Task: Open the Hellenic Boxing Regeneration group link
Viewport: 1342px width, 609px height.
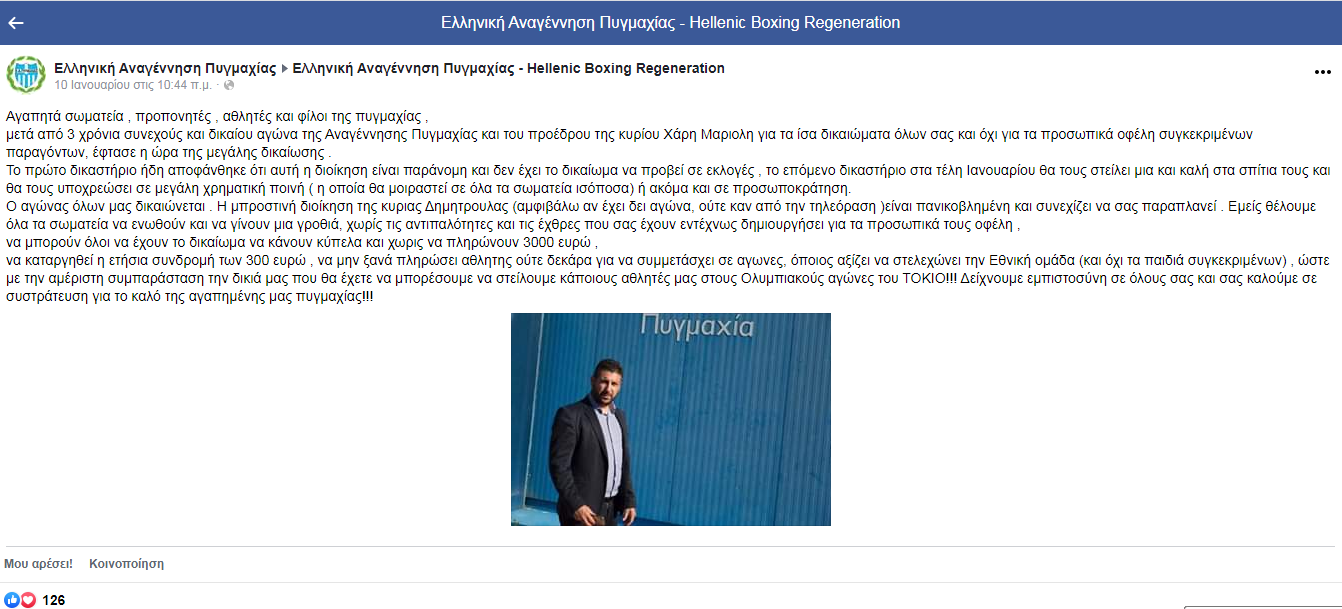Action: click(509, 69)
